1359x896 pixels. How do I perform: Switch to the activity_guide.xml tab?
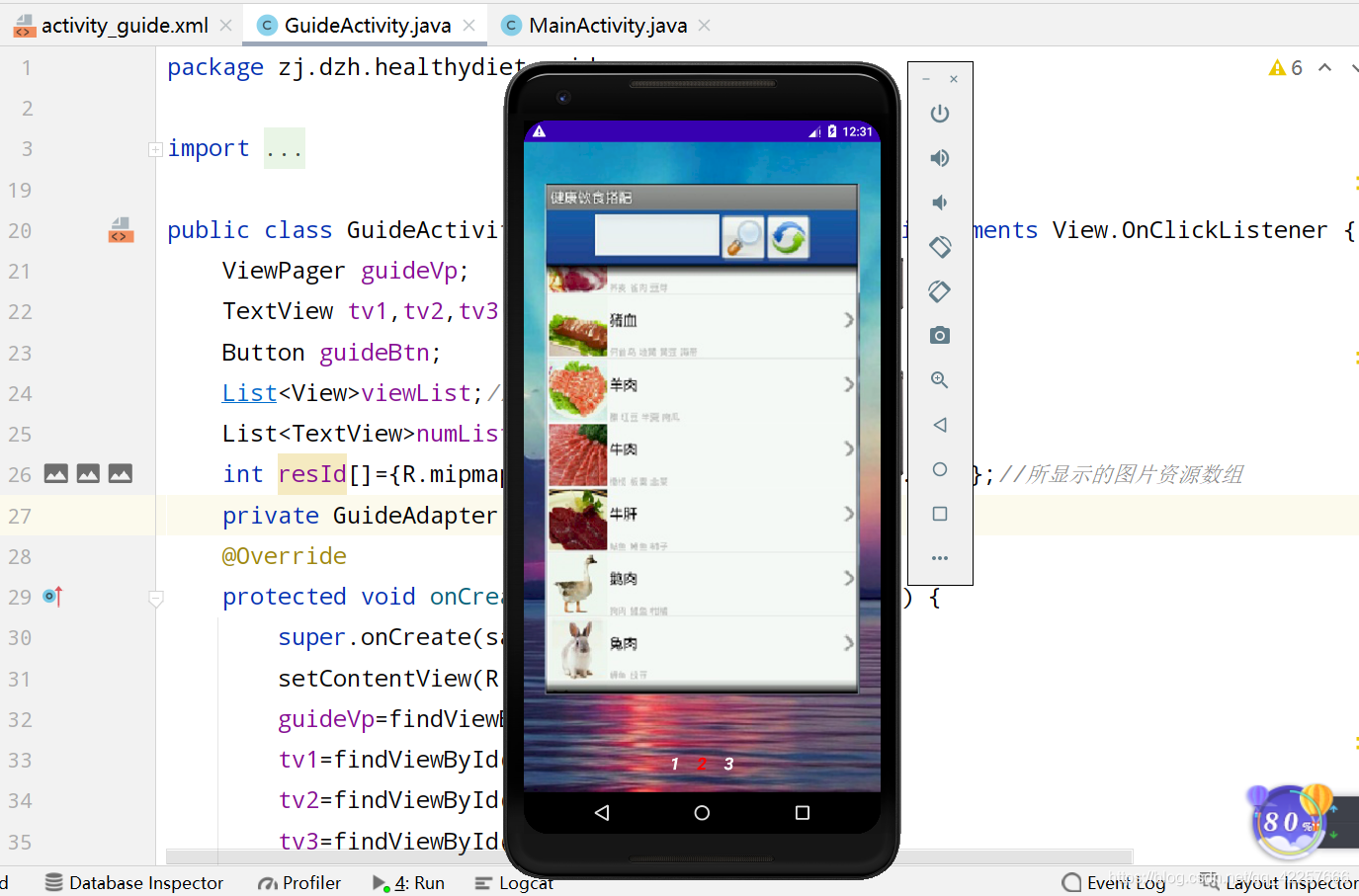click(x=125, y=26)
